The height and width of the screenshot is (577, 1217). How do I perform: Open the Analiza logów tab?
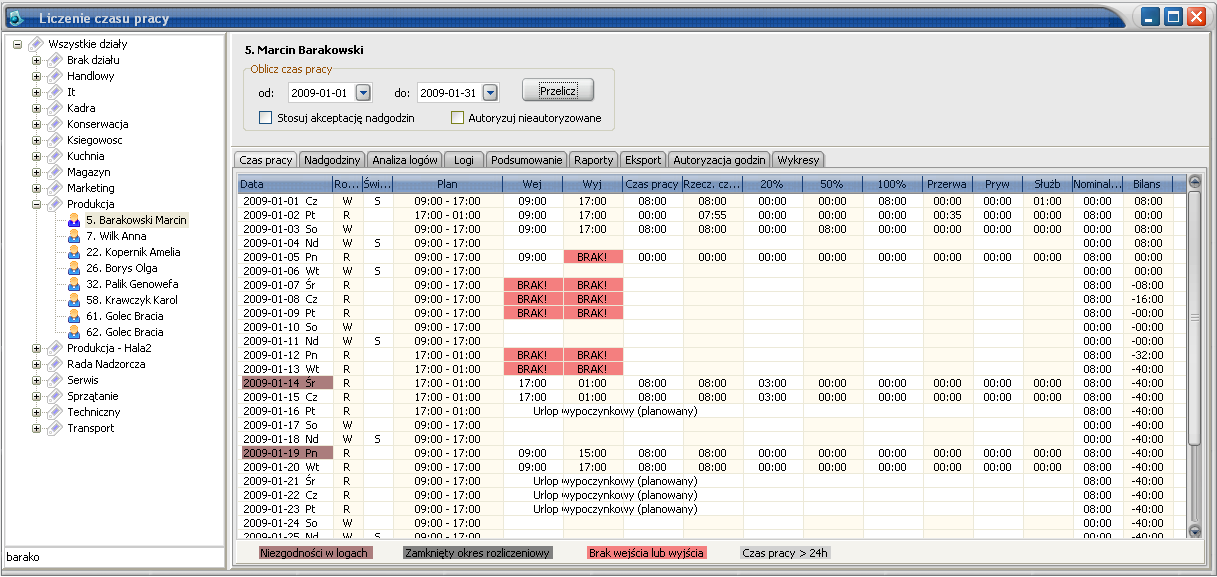coord(404,160)
